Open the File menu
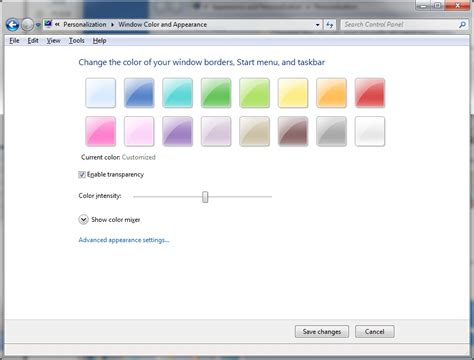The image size is (474, 360). [x=14, y=41]
